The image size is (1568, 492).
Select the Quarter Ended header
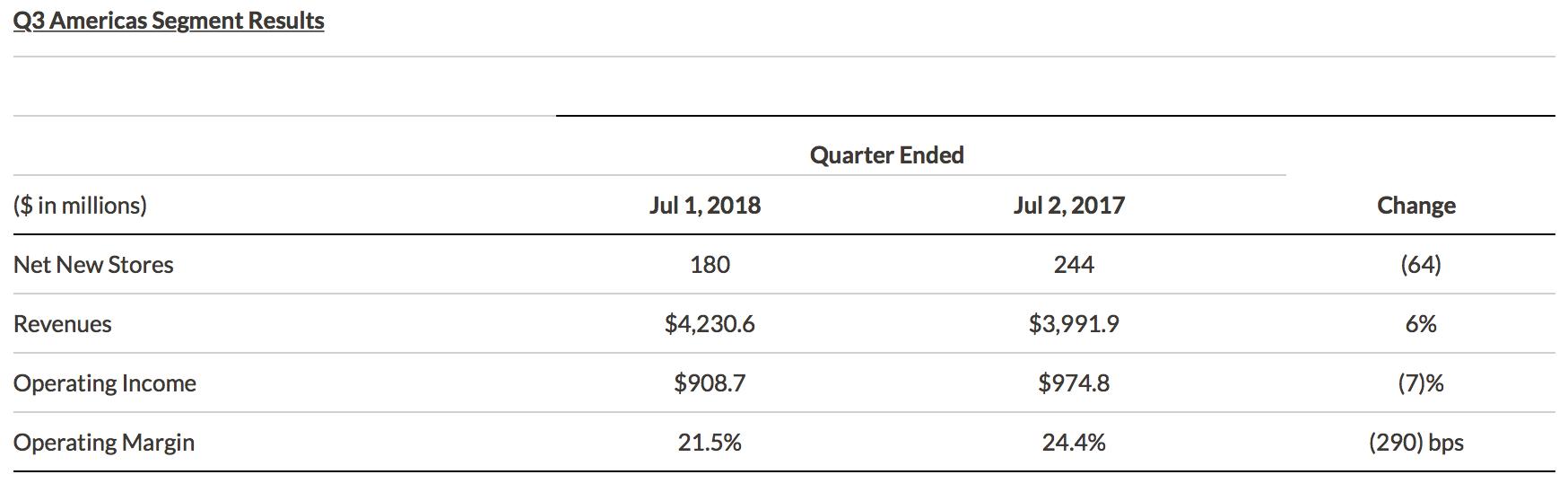[x=886, y=154]
